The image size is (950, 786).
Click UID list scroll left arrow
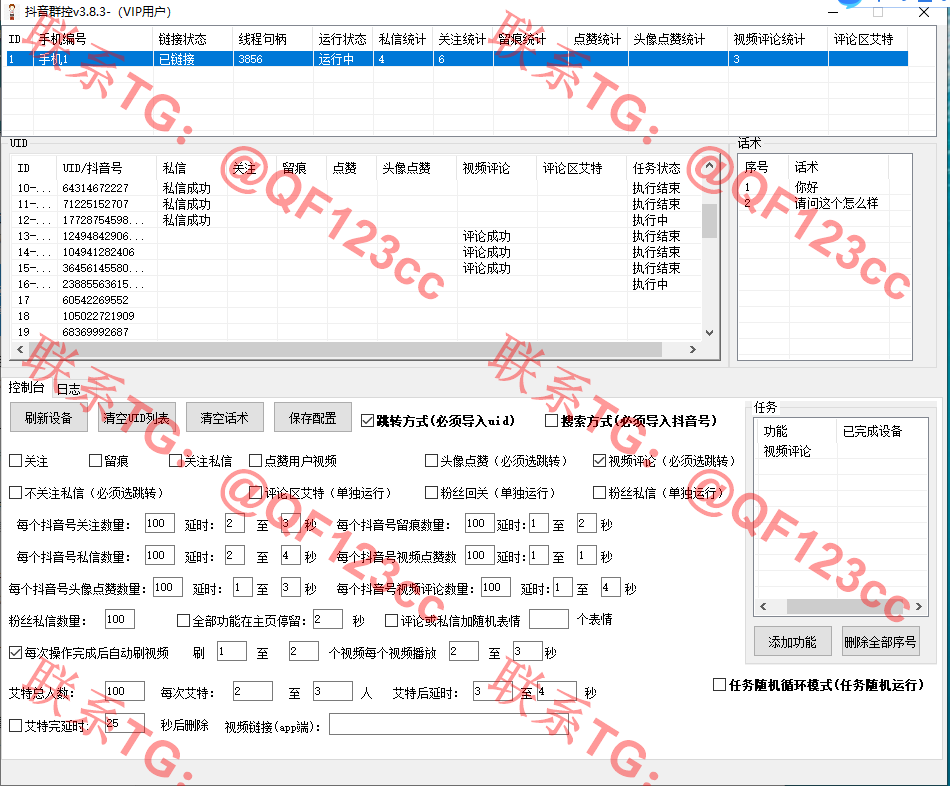(x=20, y=350)
